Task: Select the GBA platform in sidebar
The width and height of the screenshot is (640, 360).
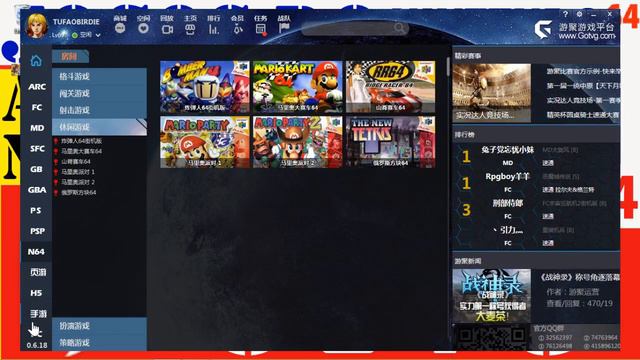Action: pos(37,190)
